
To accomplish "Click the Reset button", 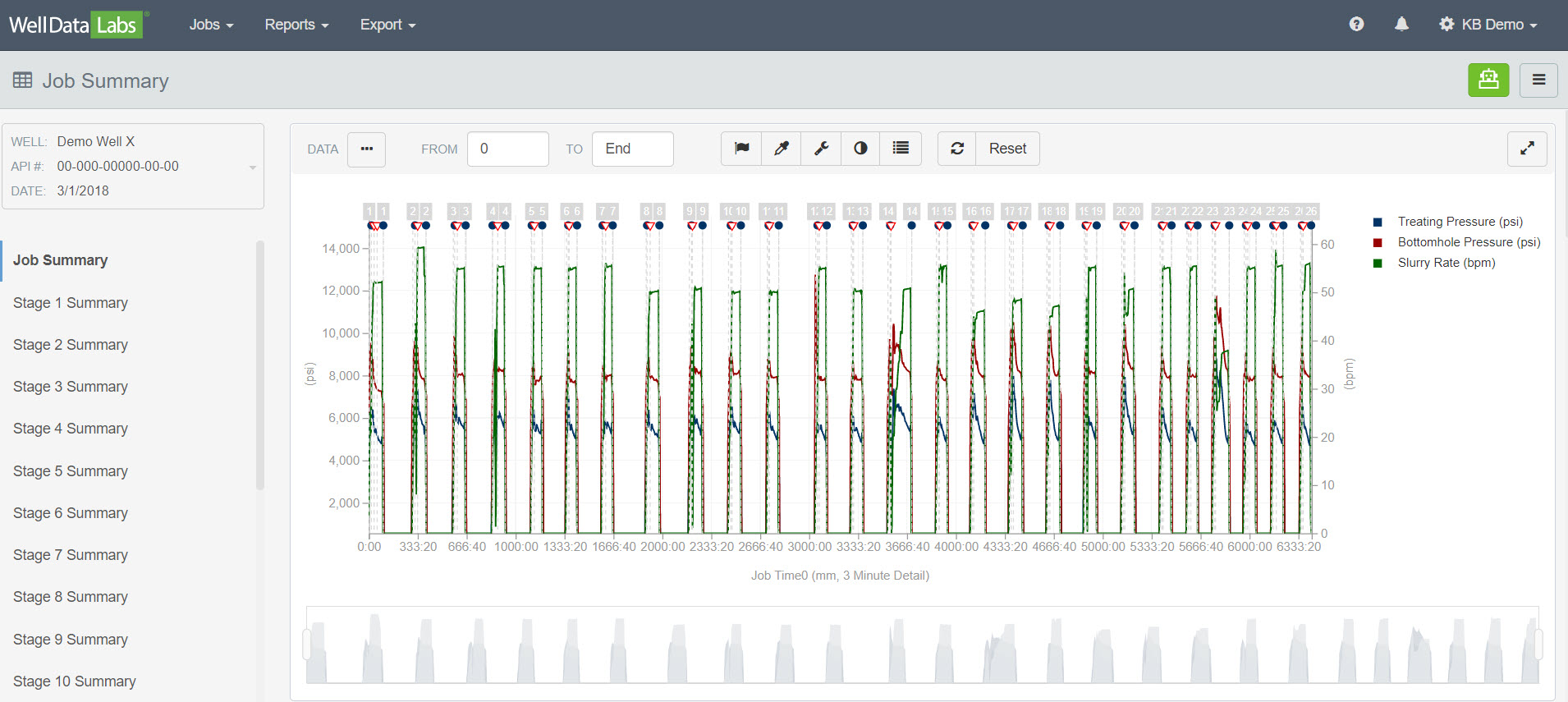I will 1007,149.
